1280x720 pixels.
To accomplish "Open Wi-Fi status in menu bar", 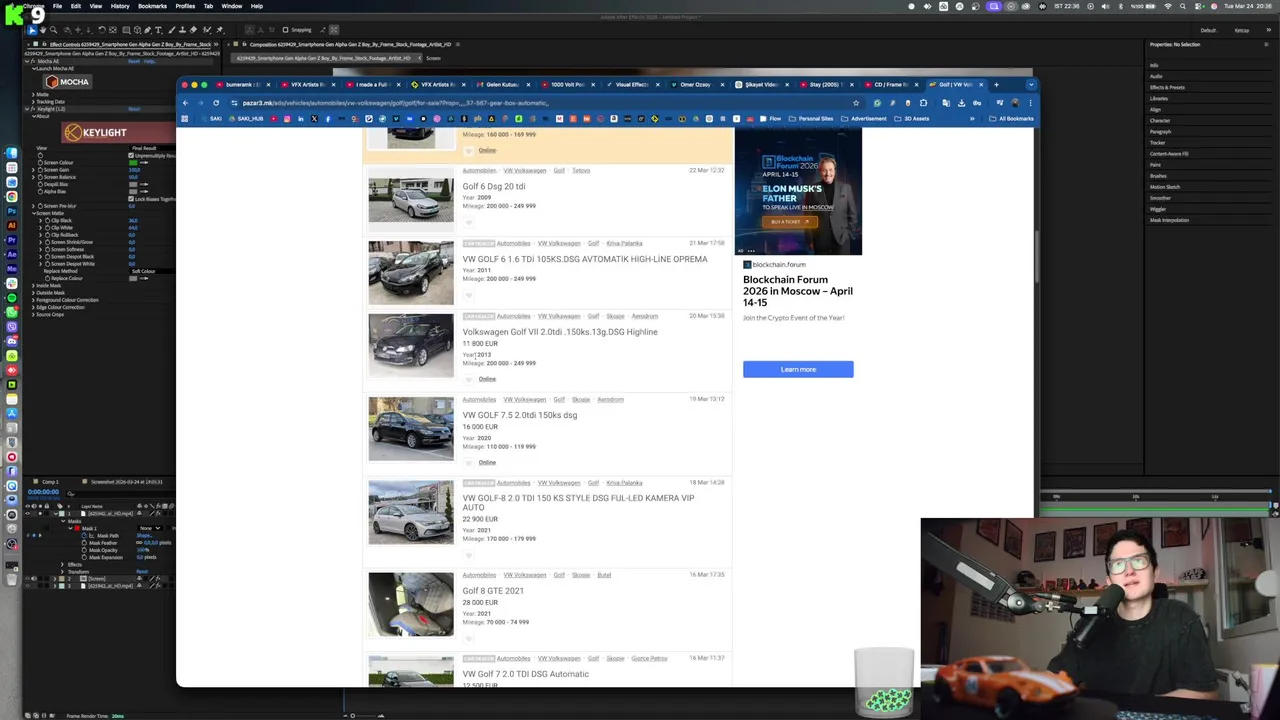I will (1168, 6).
